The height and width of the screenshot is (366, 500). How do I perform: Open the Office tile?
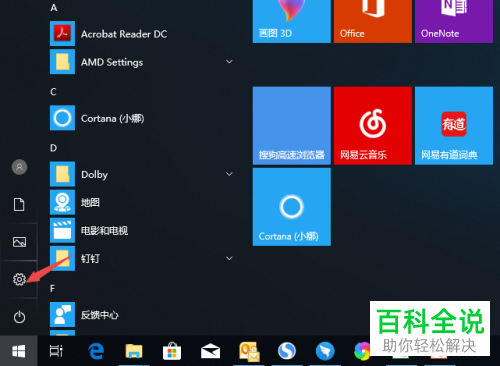pyautogui.click(x=373, y=21)
